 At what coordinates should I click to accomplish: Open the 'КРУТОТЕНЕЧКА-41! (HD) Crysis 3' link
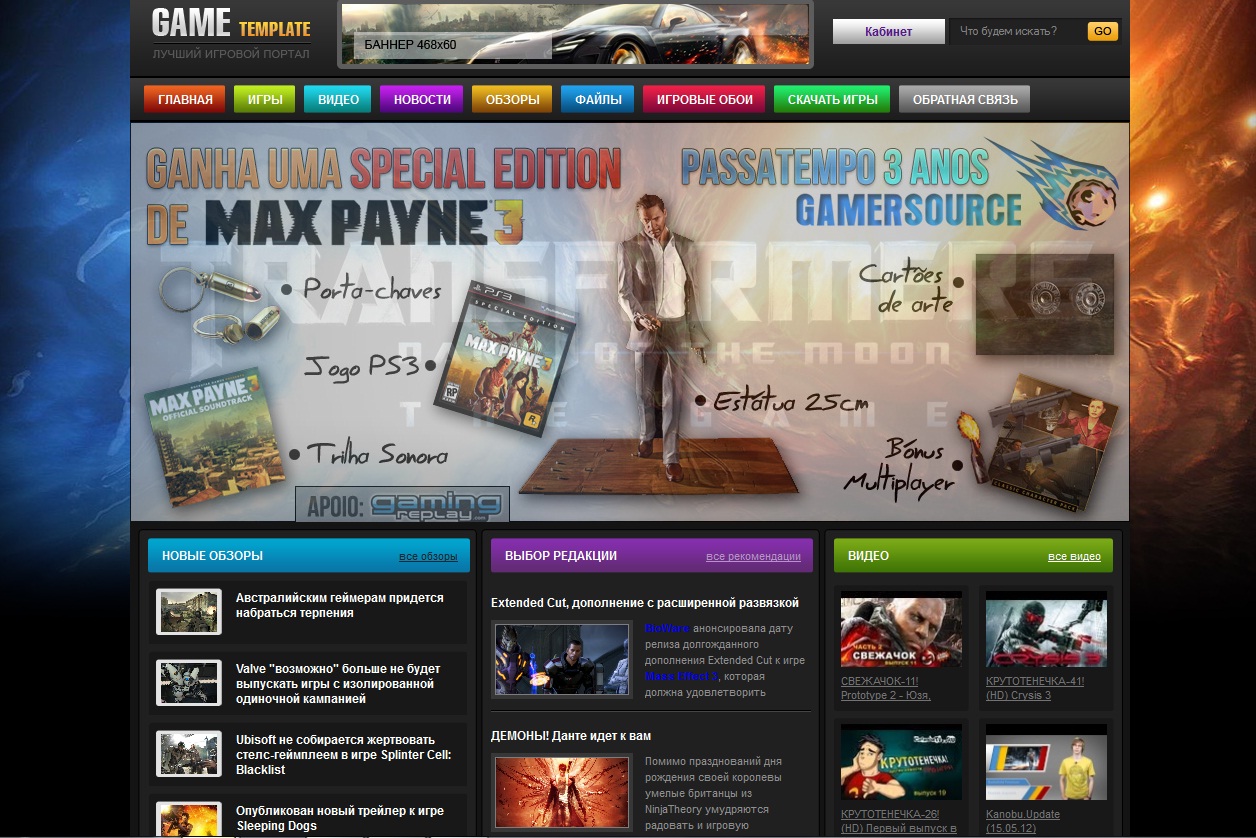[1035, 688]
